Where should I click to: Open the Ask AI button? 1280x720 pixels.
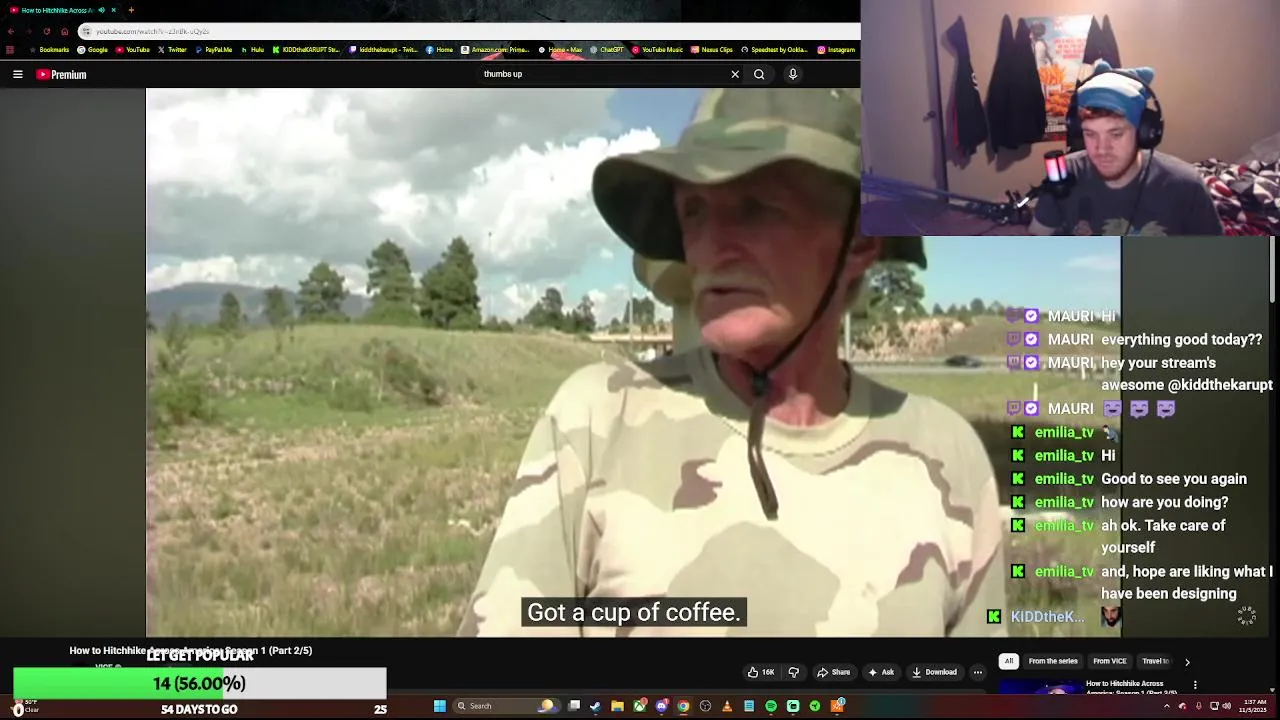coord(881,672)
